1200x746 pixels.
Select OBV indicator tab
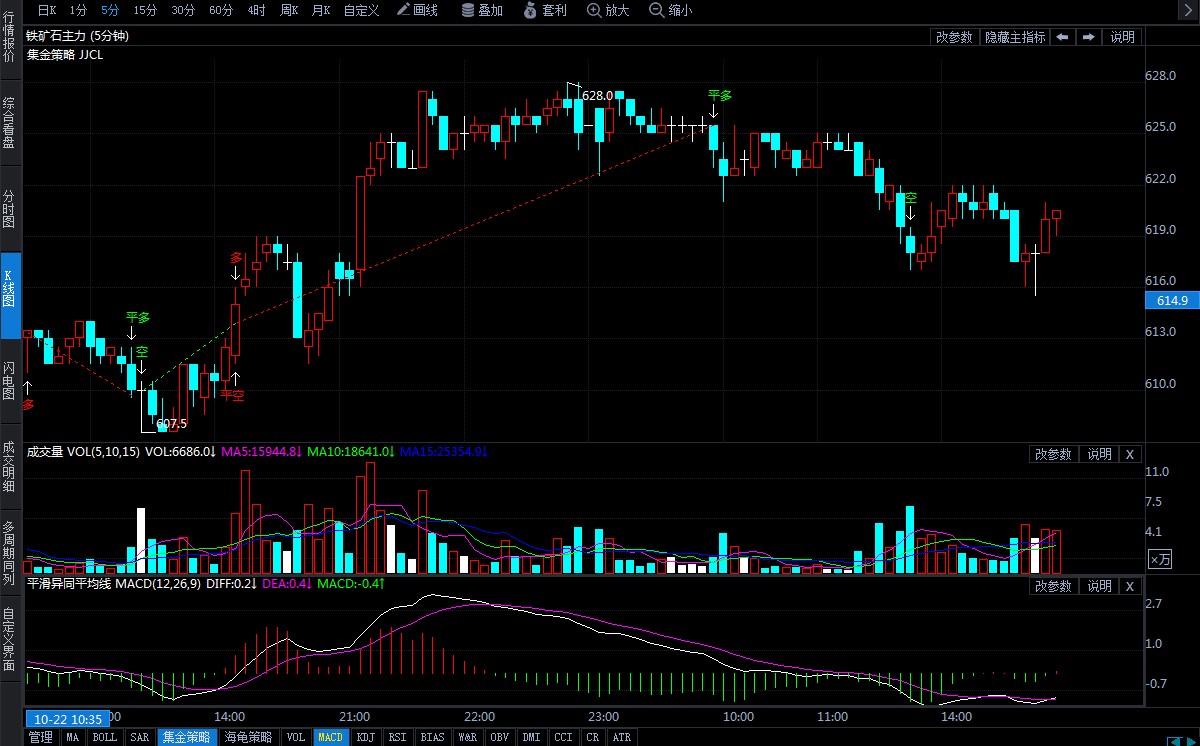coord(499,737)
